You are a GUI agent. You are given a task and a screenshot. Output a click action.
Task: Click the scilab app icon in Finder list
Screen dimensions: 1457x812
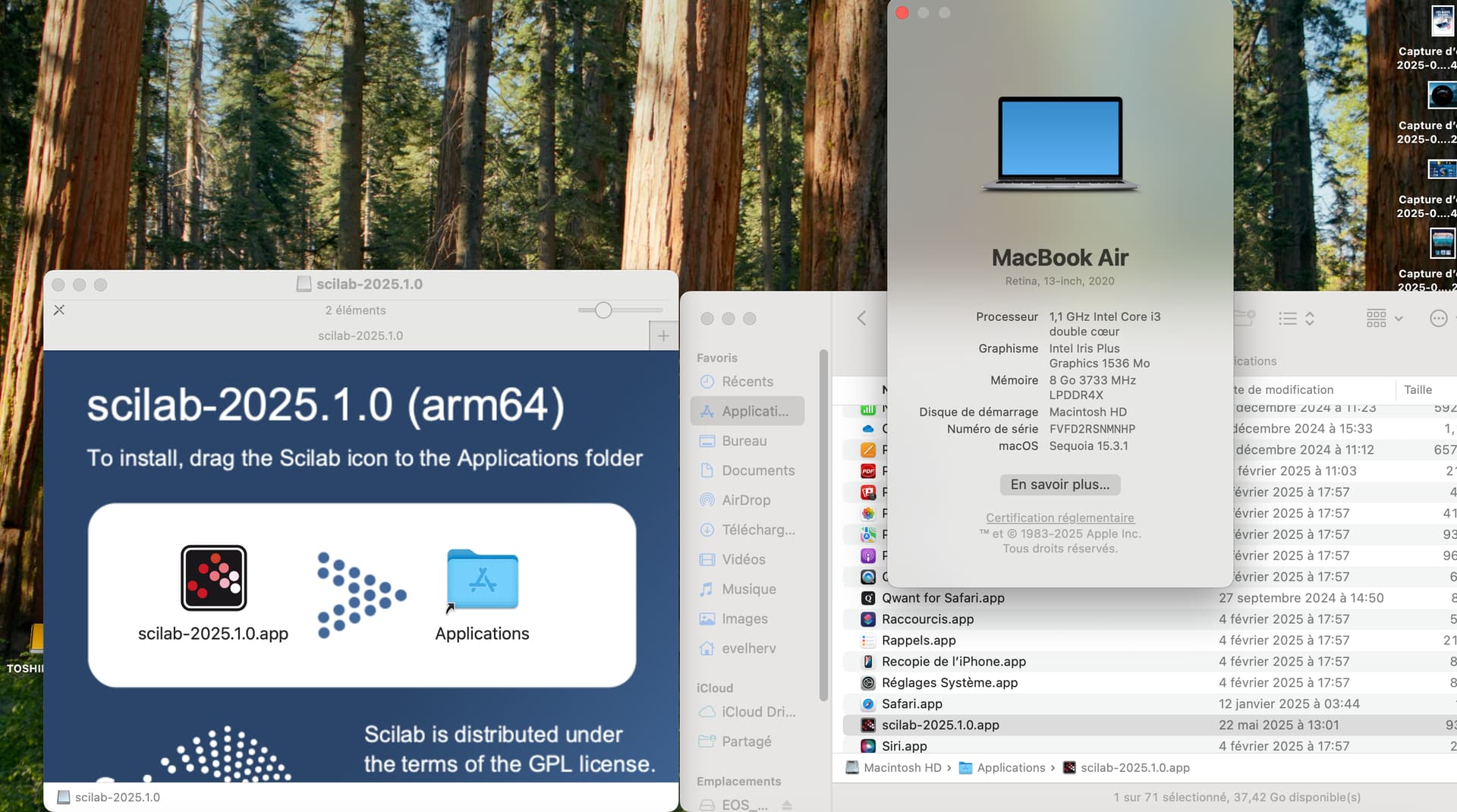[x=868, y=725]
